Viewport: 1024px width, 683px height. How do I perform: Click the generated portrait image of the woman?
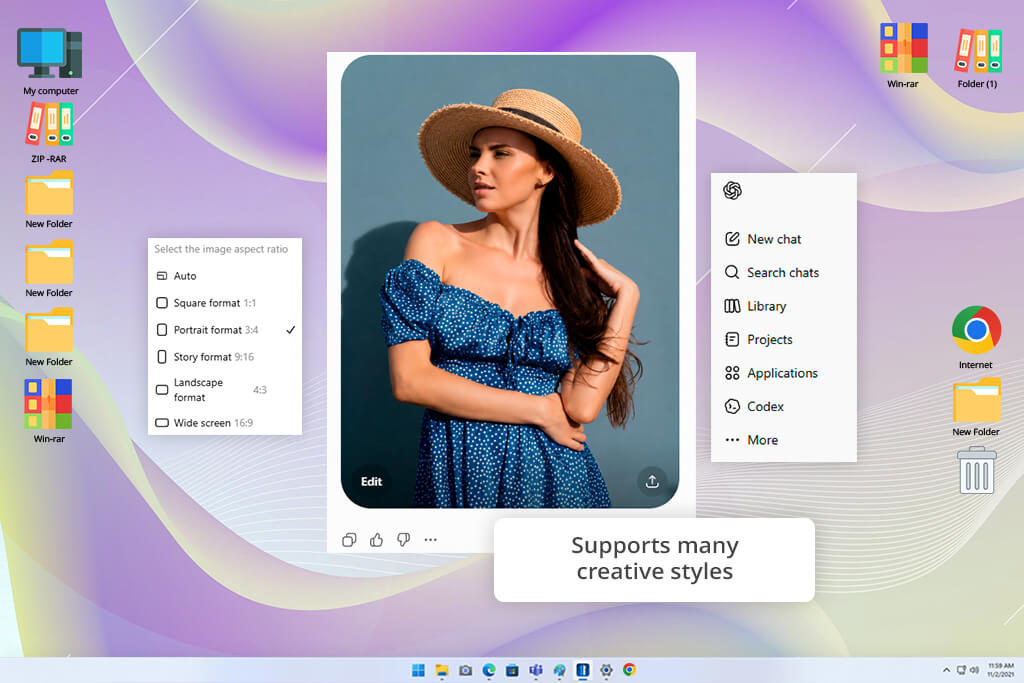(x=510, y=281)
